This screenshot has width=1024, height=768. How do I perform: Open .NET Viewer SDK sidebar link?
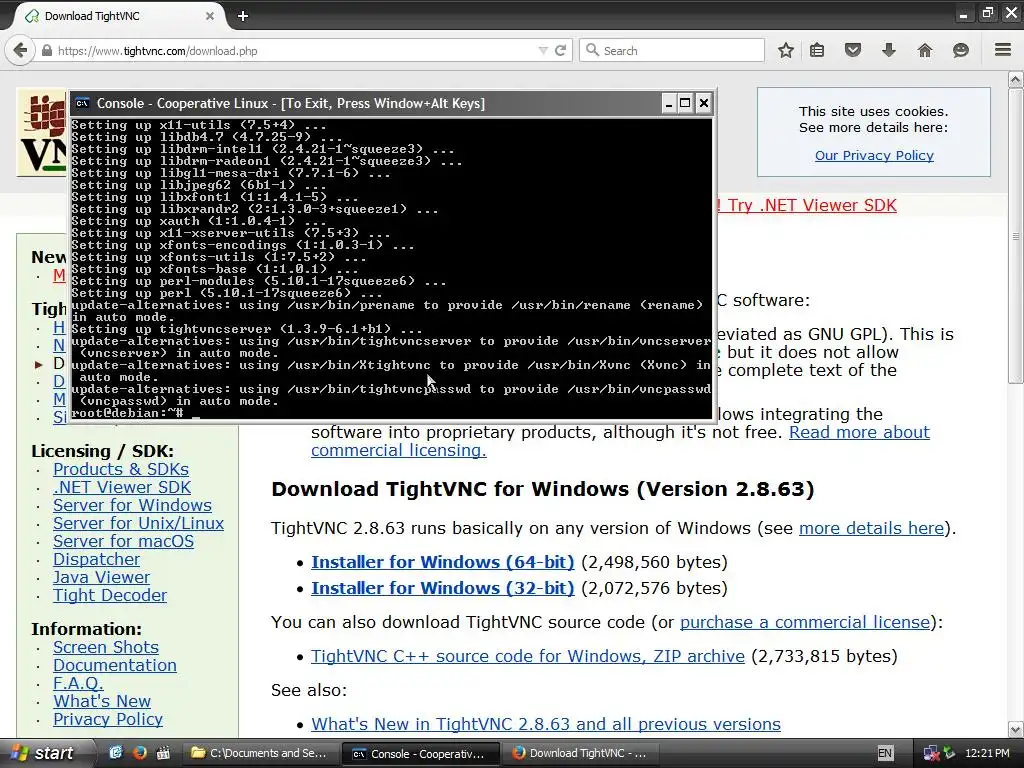pos(122,487)
